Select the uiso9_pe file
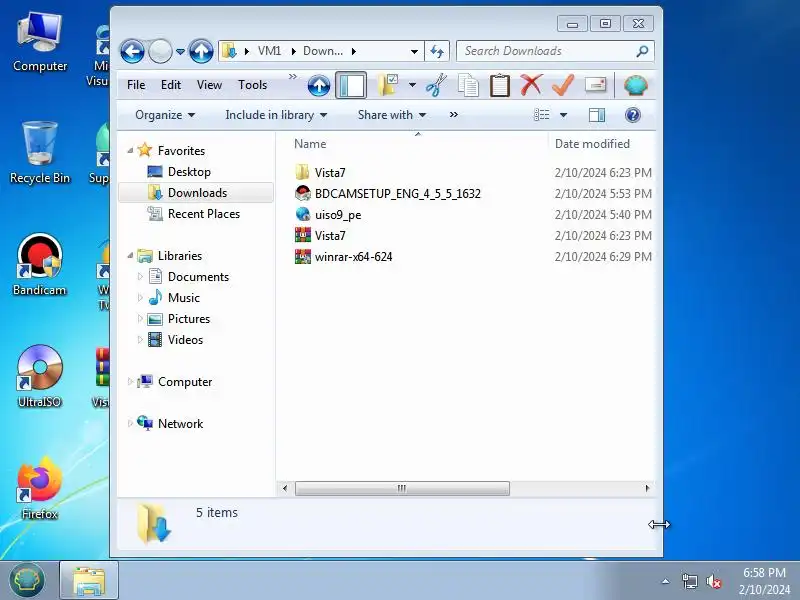 pyautogui.click(x=338, y=214)
